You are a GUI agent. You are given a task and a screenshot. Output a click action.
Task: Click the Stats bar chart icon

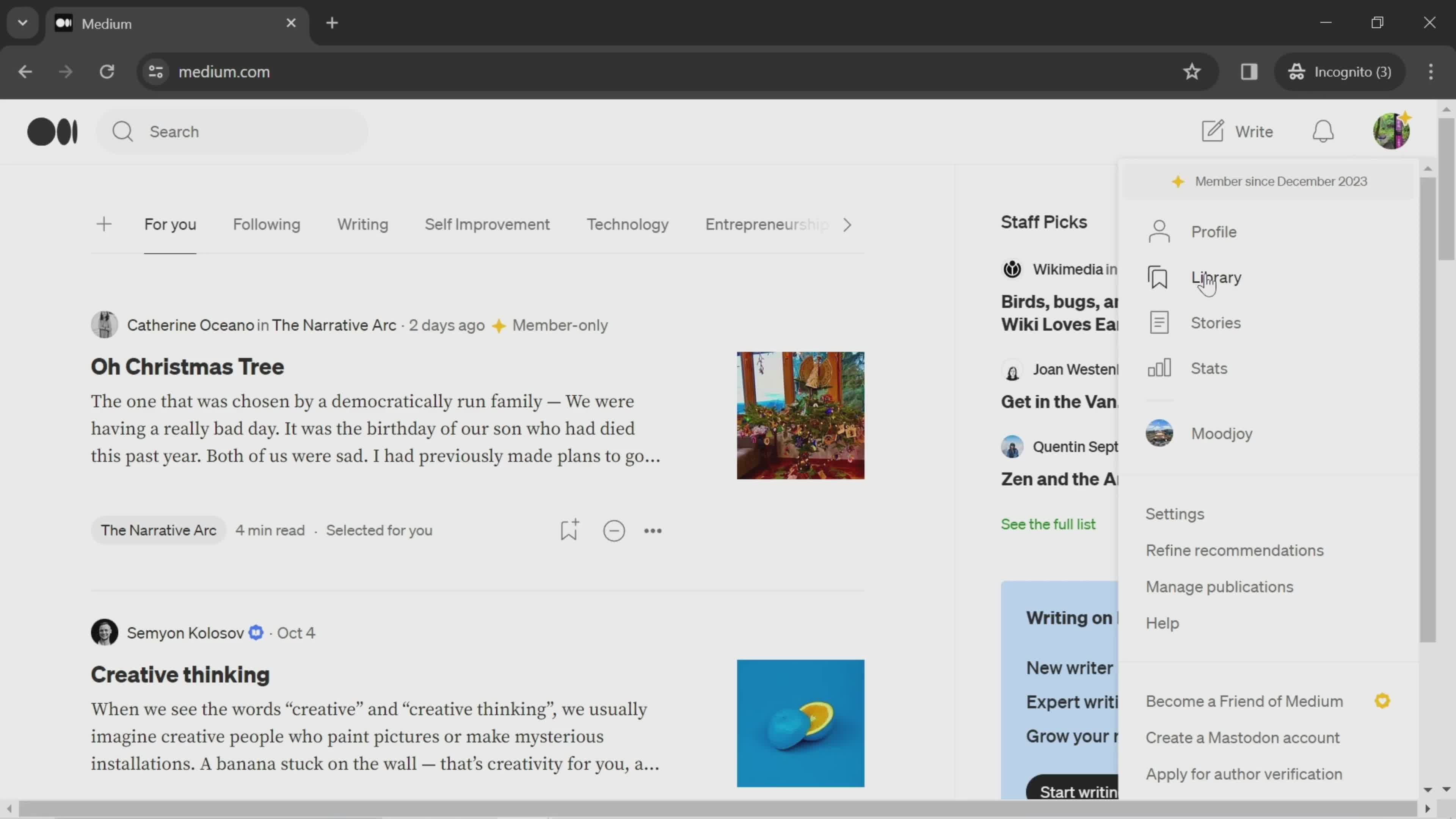pos(1160,369)
